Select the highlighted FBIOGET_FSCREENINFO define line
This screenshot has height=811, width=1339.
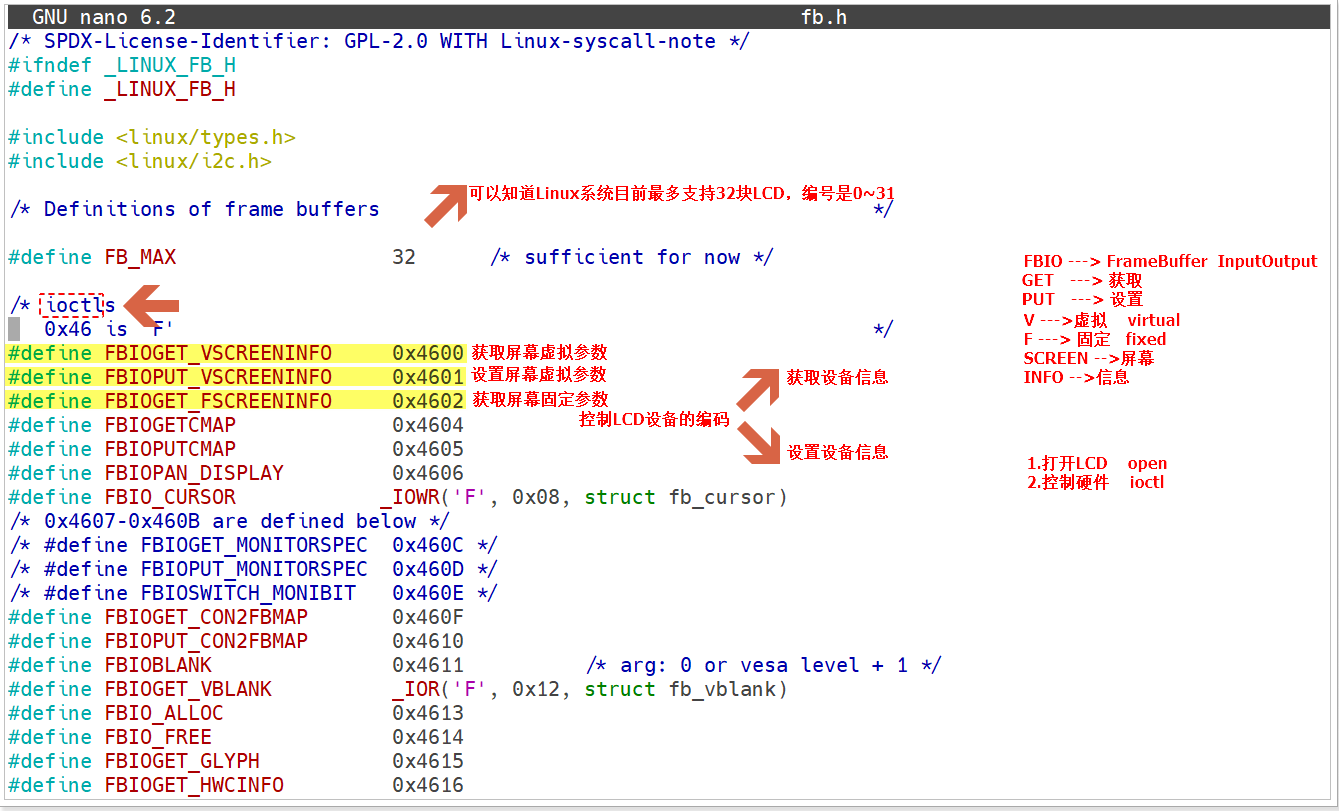[x=250, y=400]
